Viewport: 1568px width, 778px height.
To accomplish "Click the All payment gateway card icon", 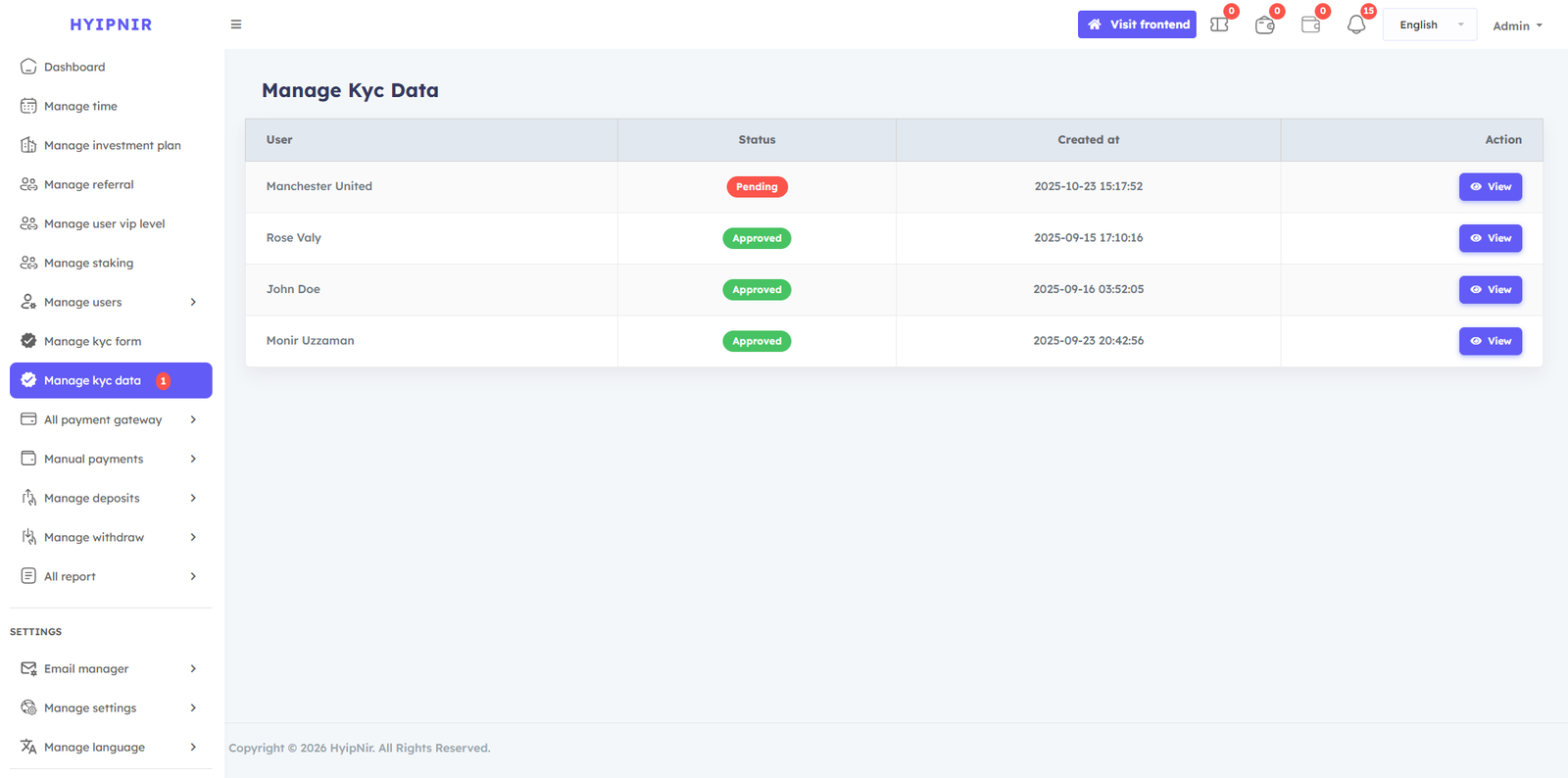I will tap(28, 419).
